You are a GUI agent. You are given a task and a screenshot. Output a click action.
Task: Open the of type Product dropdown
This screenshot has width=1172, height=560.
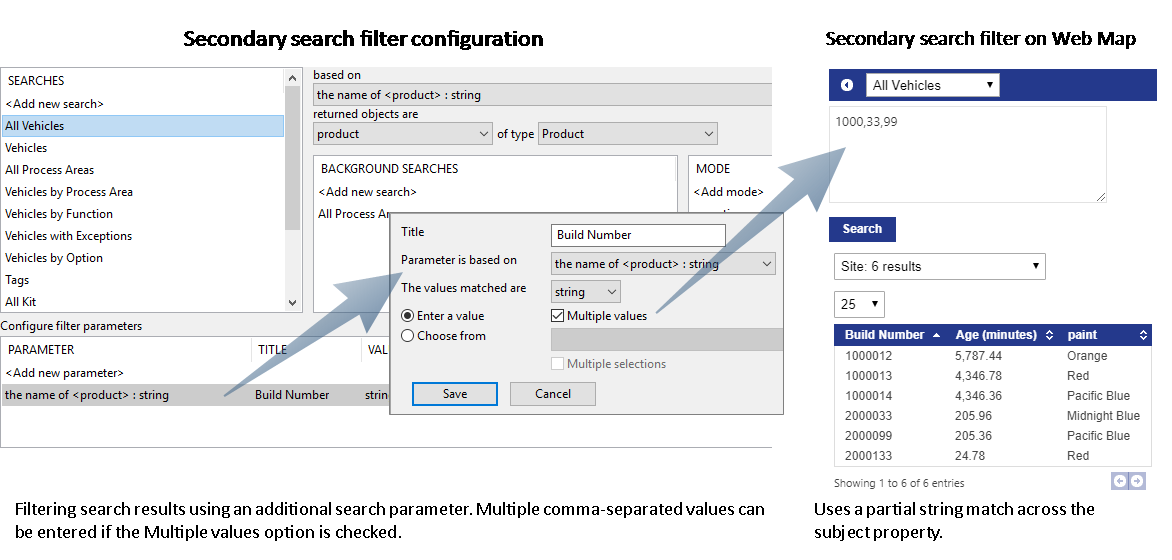pos(627,134)
